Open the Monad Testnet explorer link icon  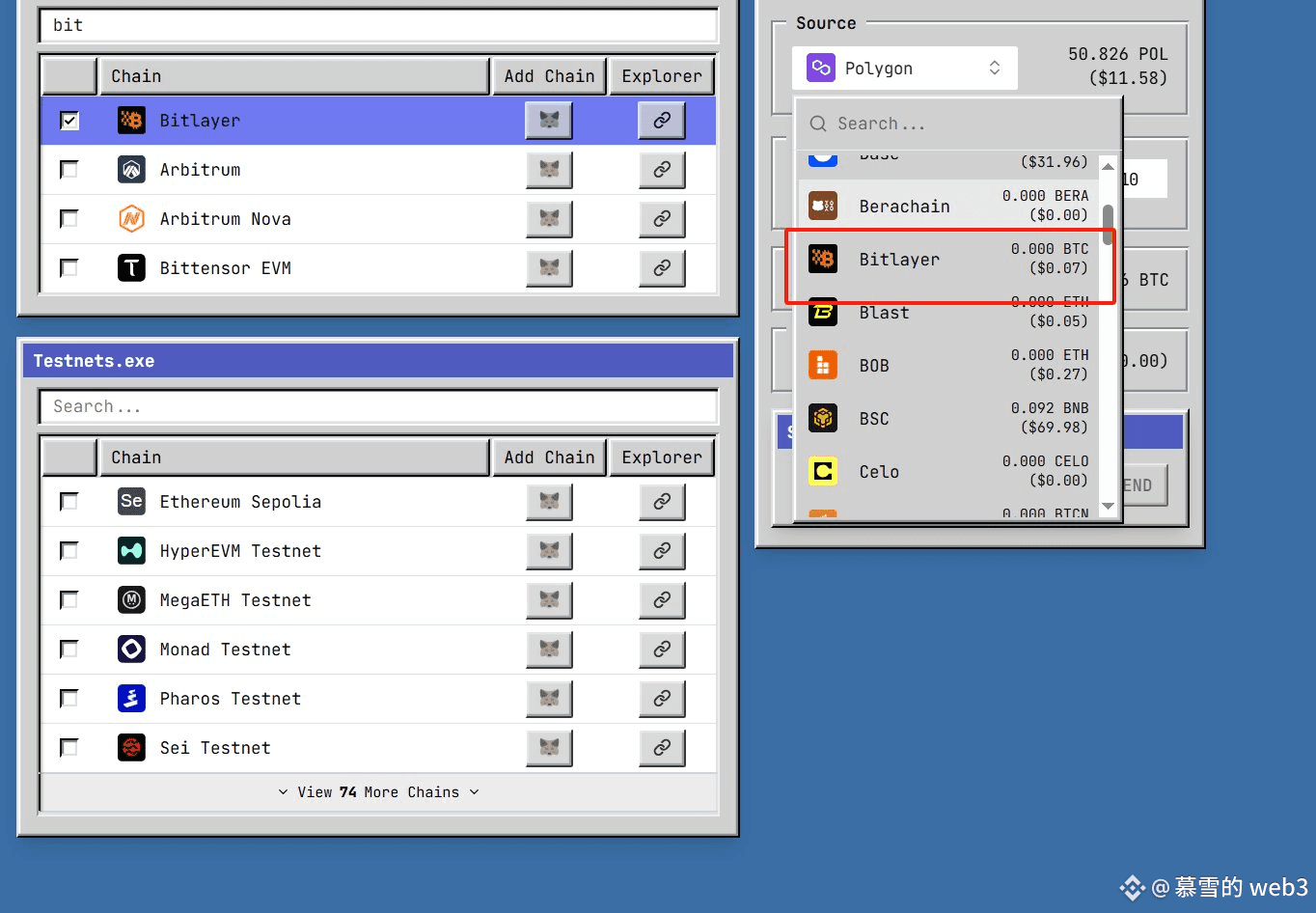pos(662,650)
